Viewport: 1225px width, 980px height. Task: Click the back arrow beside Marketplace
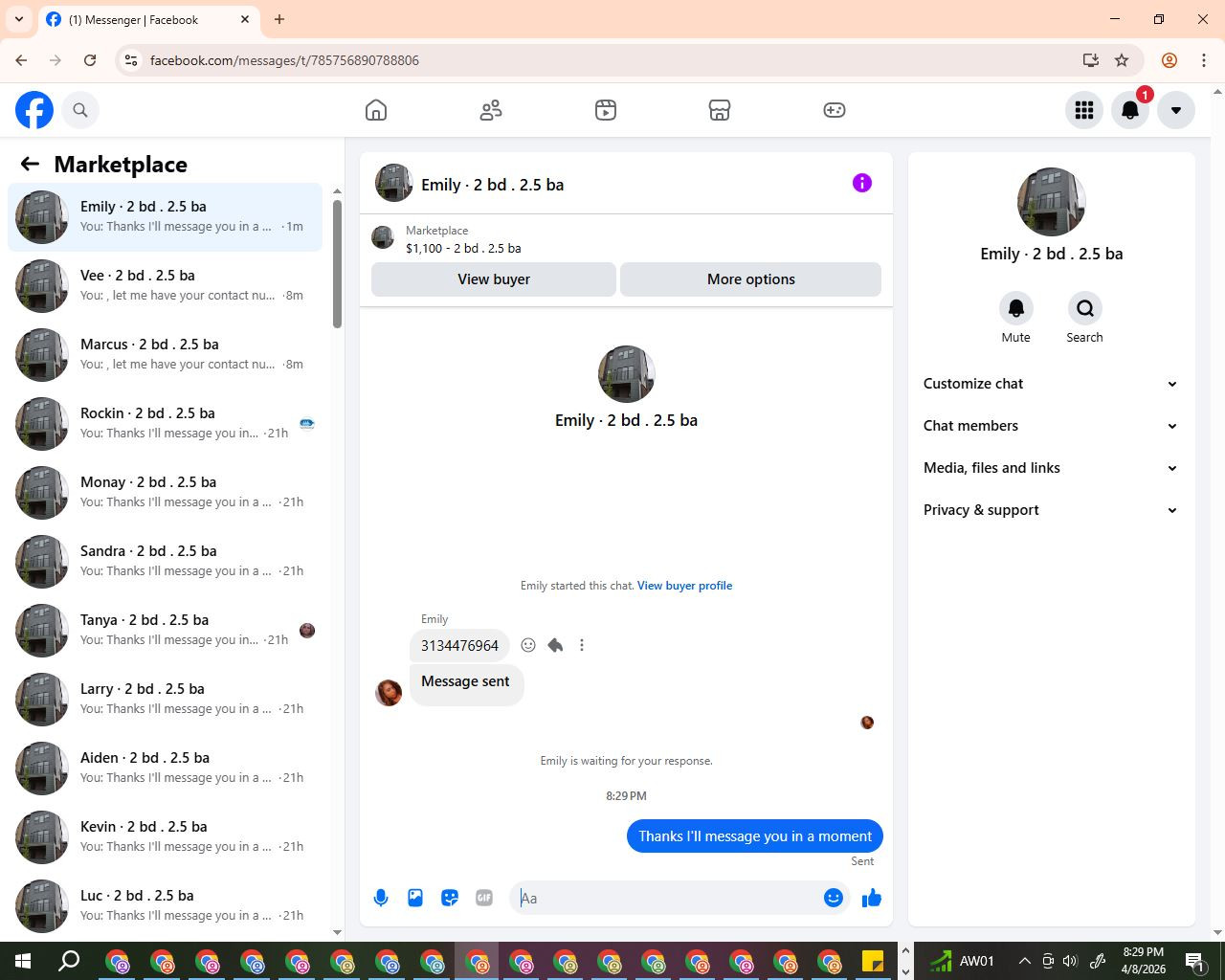coord(30,164)
